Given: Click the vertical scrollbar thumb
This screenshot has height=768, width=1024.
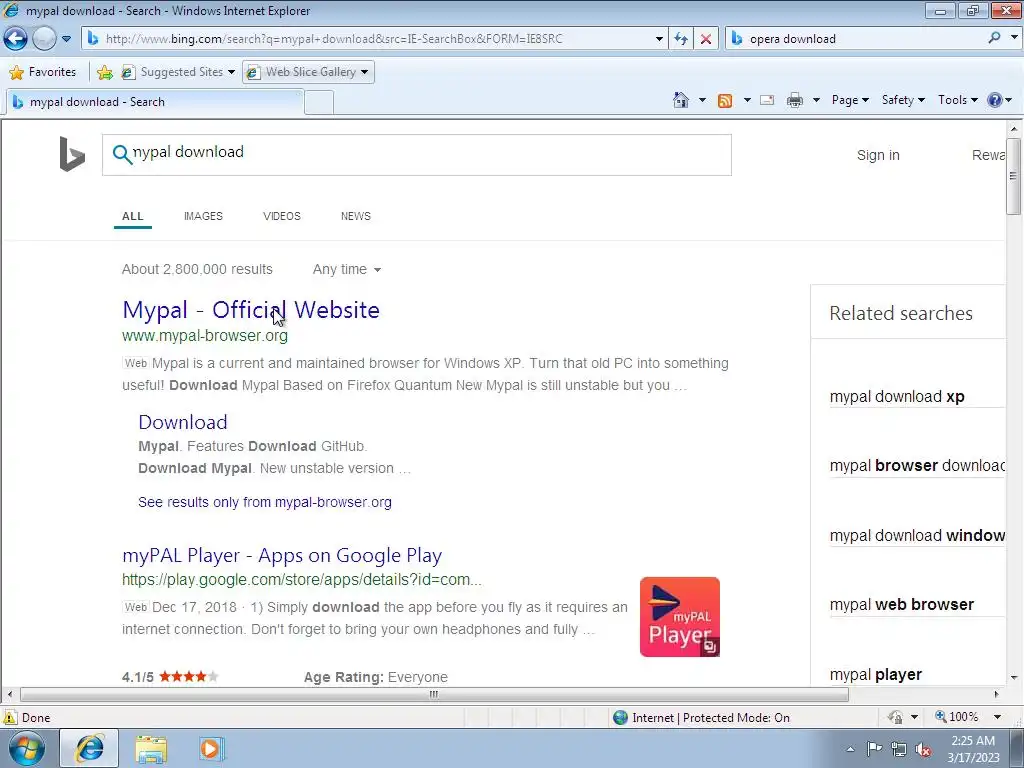Looking at the screenshot, I should point(1013,176).
